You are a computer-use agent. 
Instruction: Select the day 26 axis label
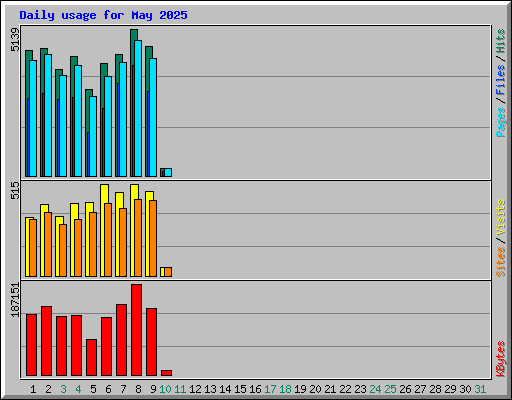coord(405,389)
